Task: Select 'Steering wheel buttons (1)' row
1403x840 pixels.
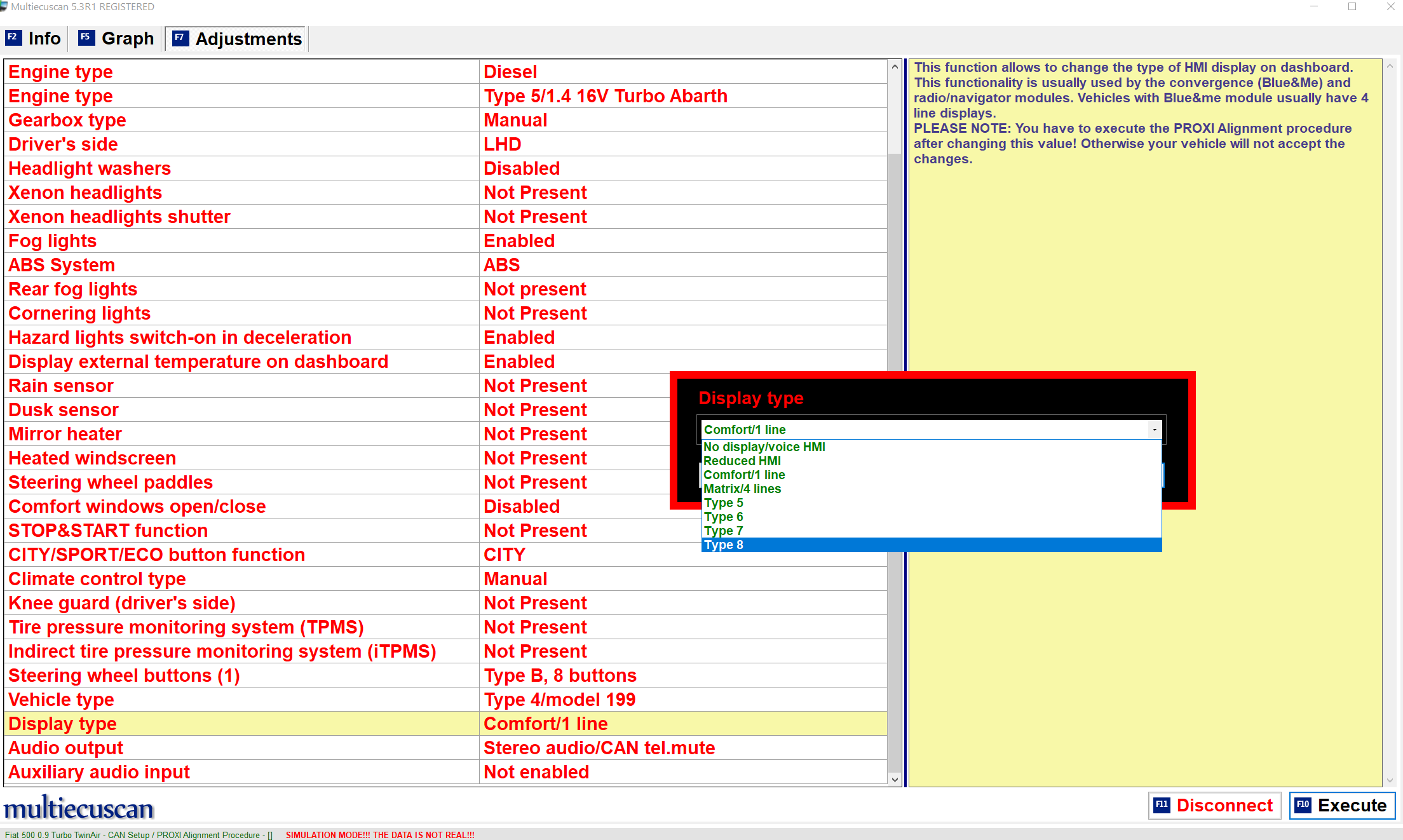Action: (x=445, y=675)
